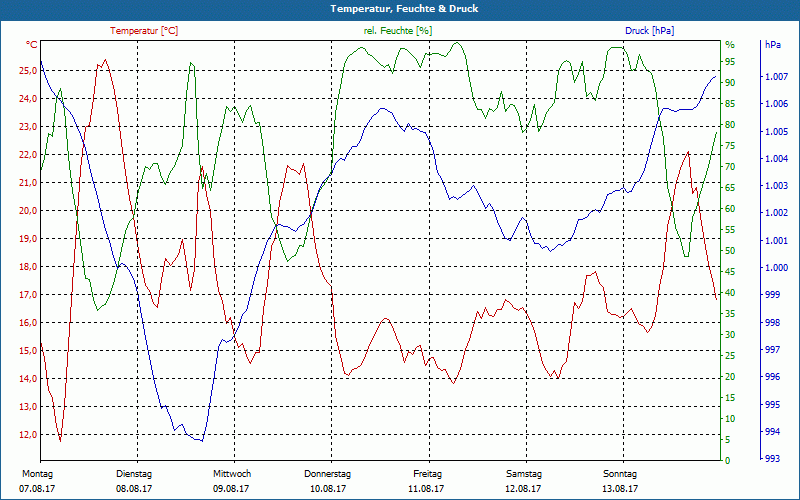This screenshot has width=800, height=500.
Task: Click the "40" tick on the green humidity axis
Action: point(731,293)
